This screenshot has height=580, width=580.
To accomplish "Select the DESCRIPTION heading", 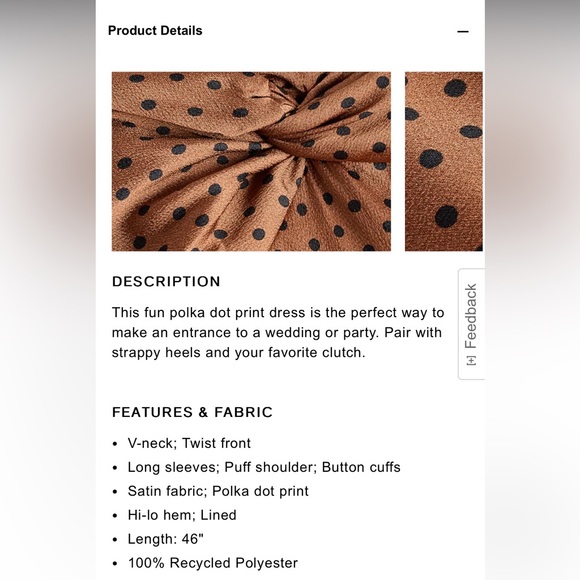I will [x=166, y=281].
